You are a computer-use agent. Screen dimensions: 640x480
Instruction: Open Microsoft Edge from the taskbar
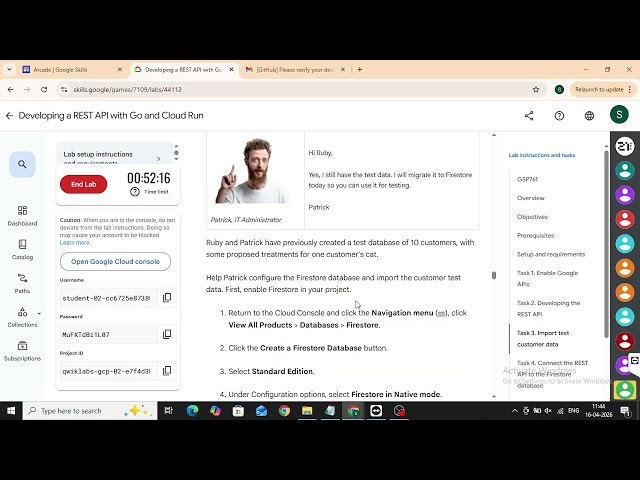[193, 411]
